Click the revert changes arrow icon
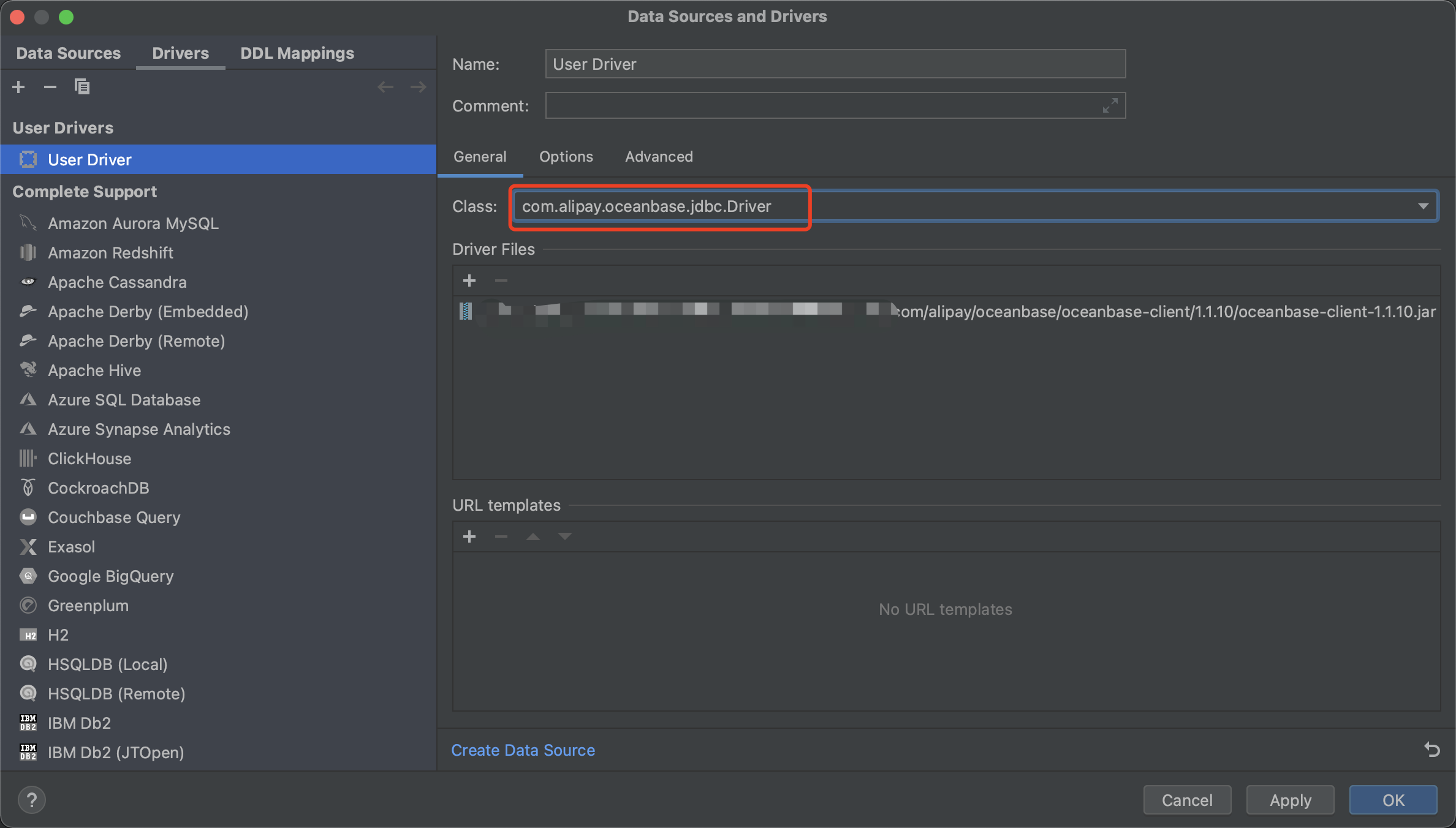 coord(1431,750)
